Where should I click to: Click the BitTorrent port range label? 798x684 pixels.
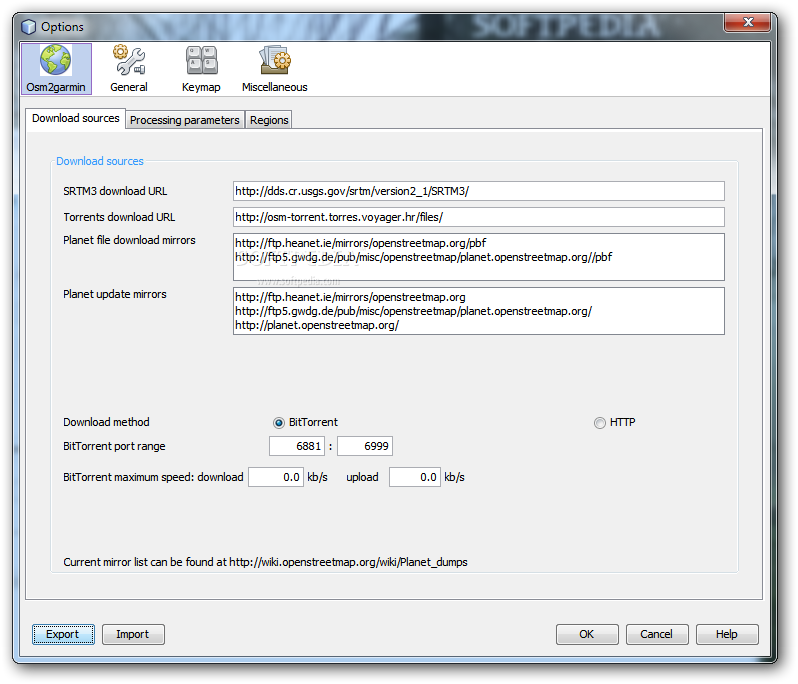[114, 446]
